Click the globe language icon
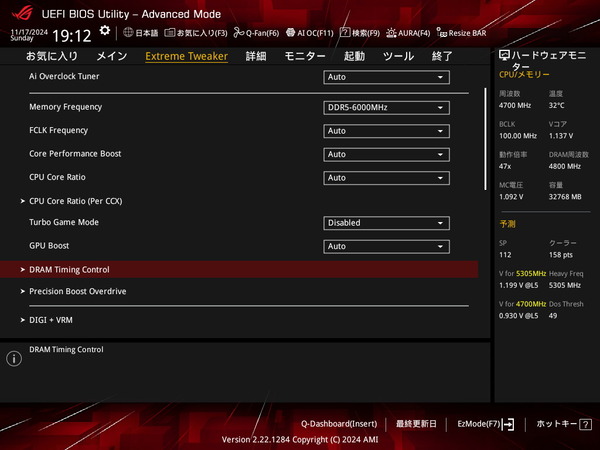Screen dimensions: 600x450 pyautogui.click(x=128, y=33)
